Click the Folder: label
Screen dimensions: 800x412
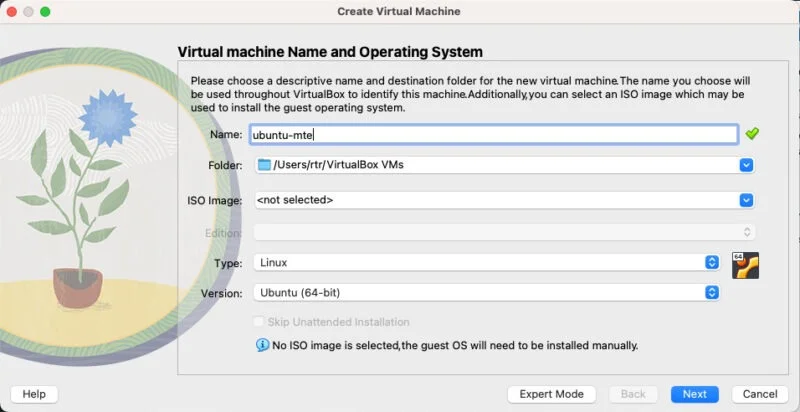point(225,165)
